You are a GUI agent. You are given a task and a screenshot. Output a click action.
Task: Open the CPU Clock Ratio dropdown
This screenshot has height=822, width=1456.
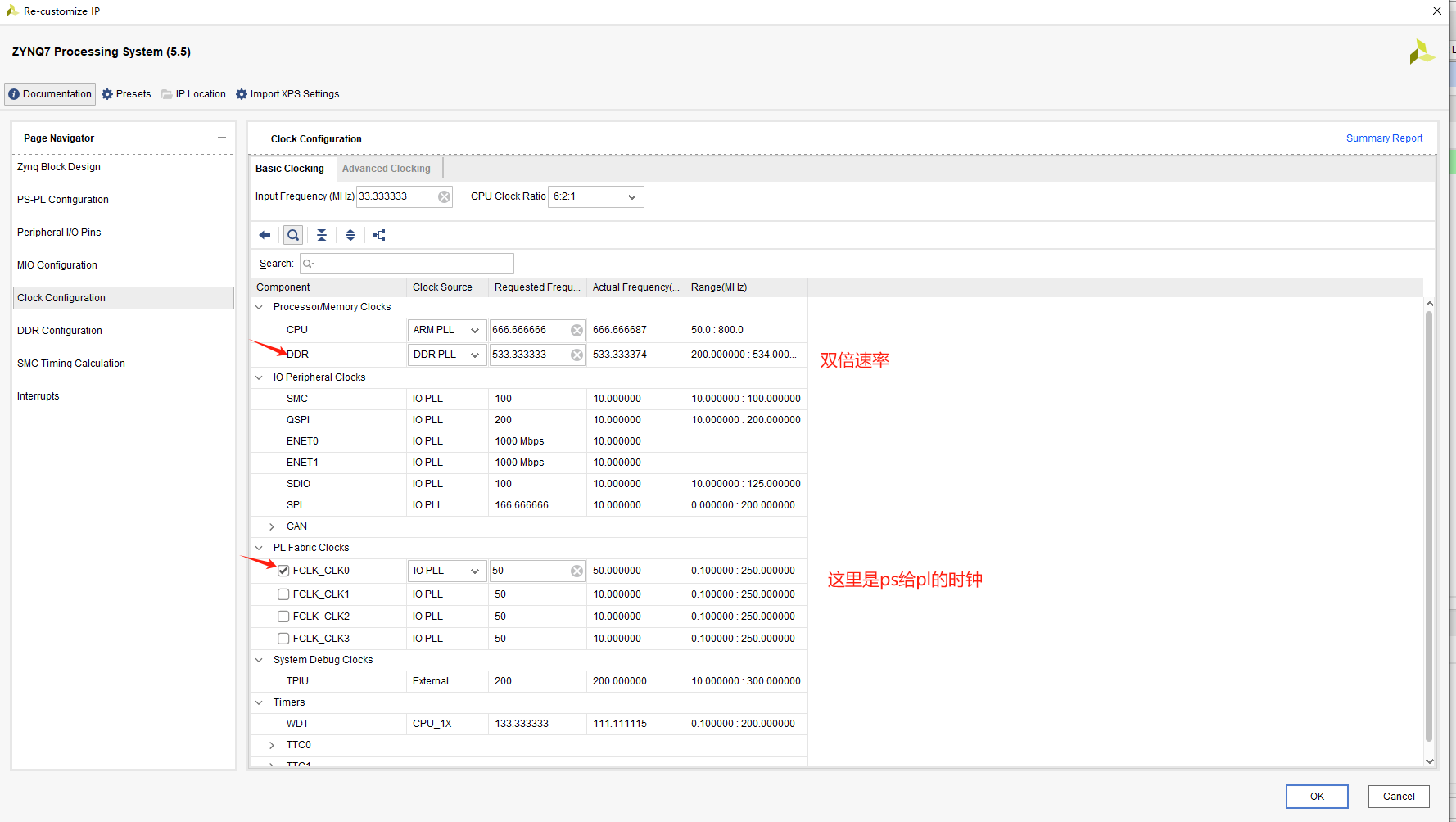click(x=596, y=196)
